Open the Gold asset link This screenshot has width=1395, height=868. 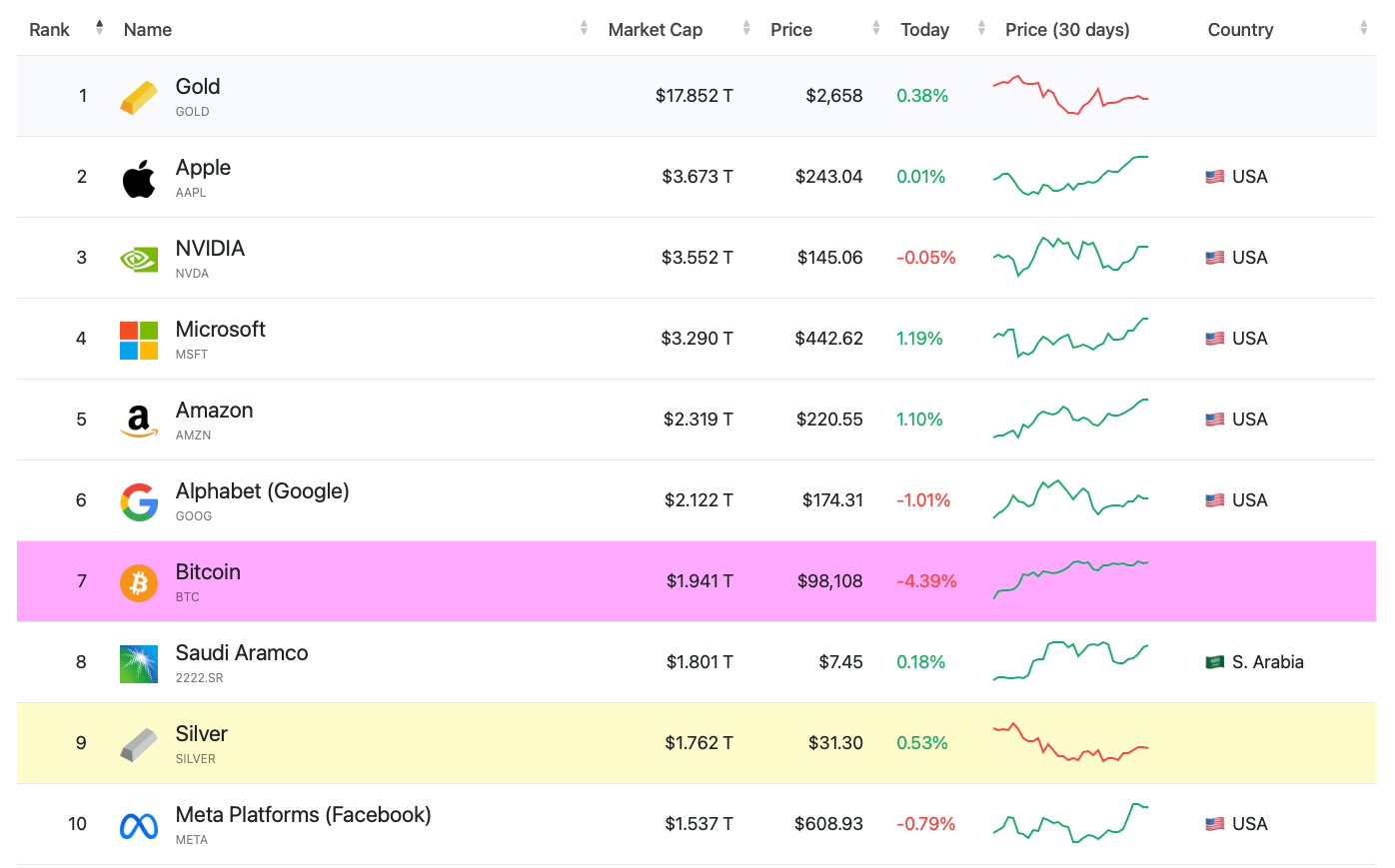[x=198, y=87]
